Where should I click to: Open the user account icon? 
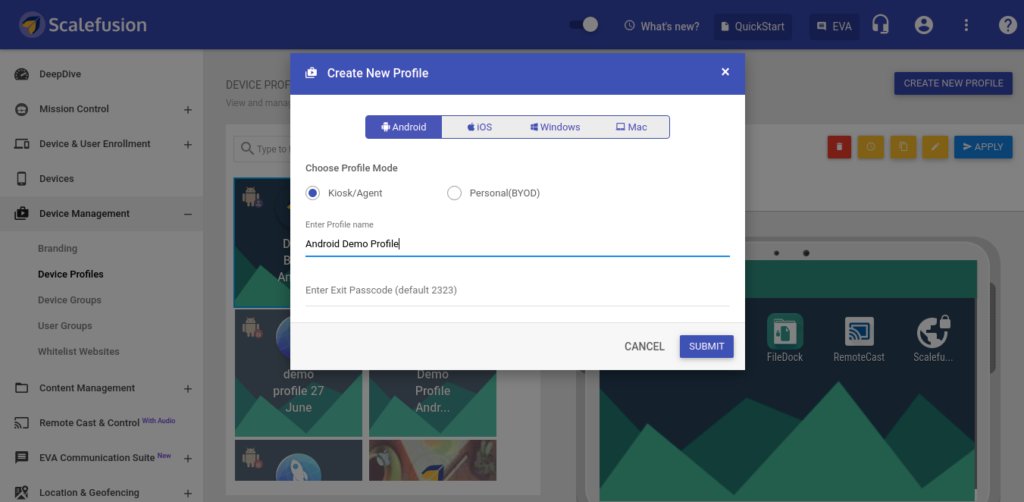923,25
